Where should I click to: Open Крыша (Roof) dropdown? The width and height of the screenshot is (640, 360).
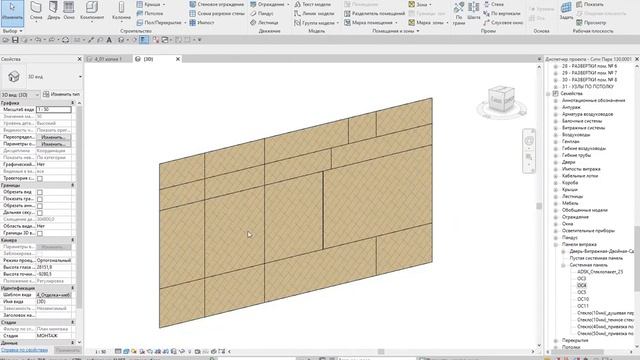coord(164,4)
